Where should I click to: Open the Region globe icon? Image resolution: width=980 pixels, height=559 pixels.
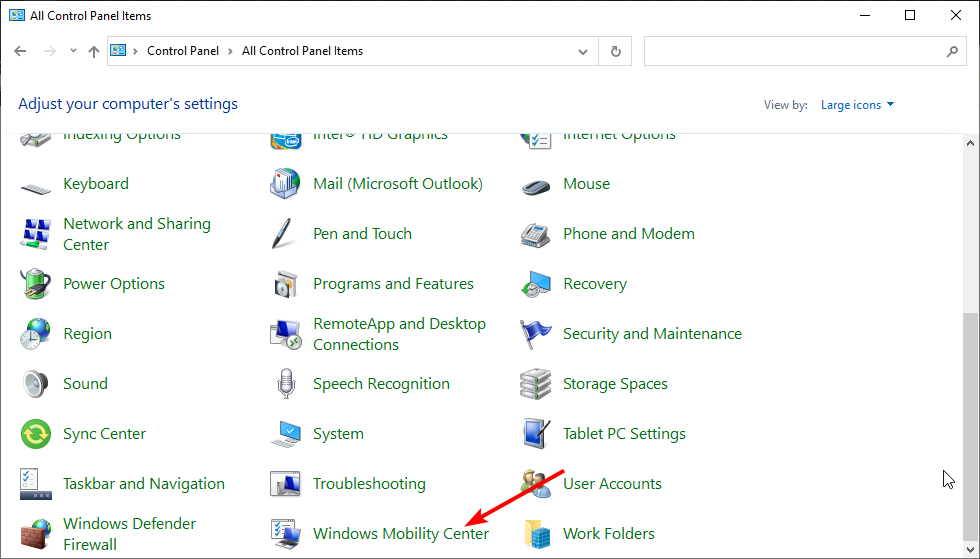click(x=36, y=334)
